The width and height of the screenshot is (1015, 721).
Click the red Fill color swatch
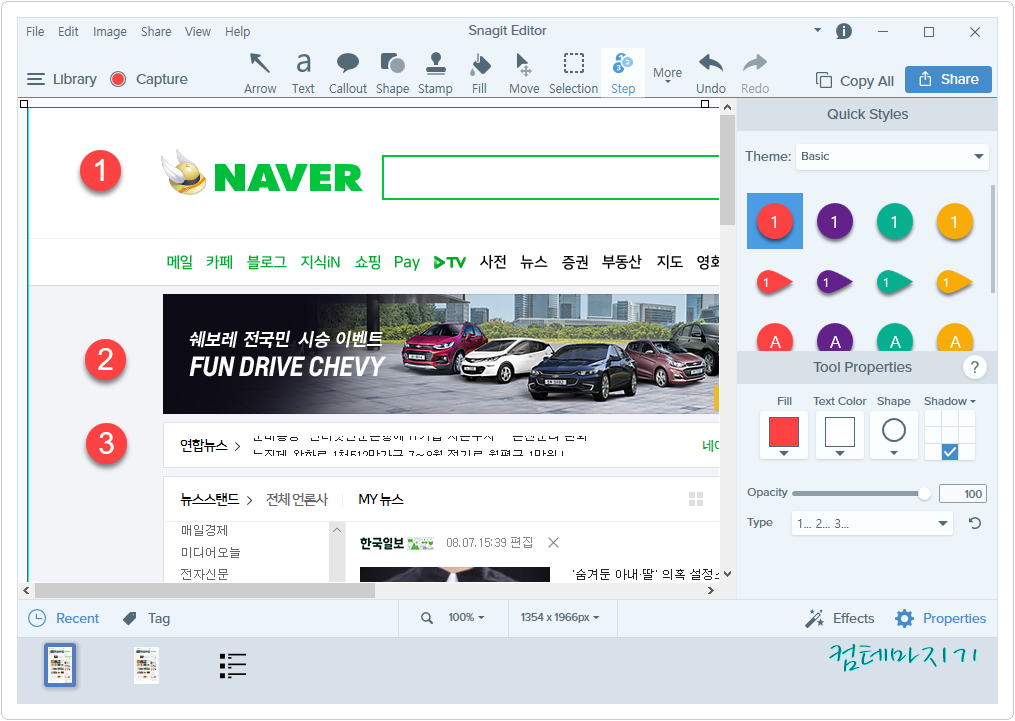pyautogui.click(x=784, y=432)
